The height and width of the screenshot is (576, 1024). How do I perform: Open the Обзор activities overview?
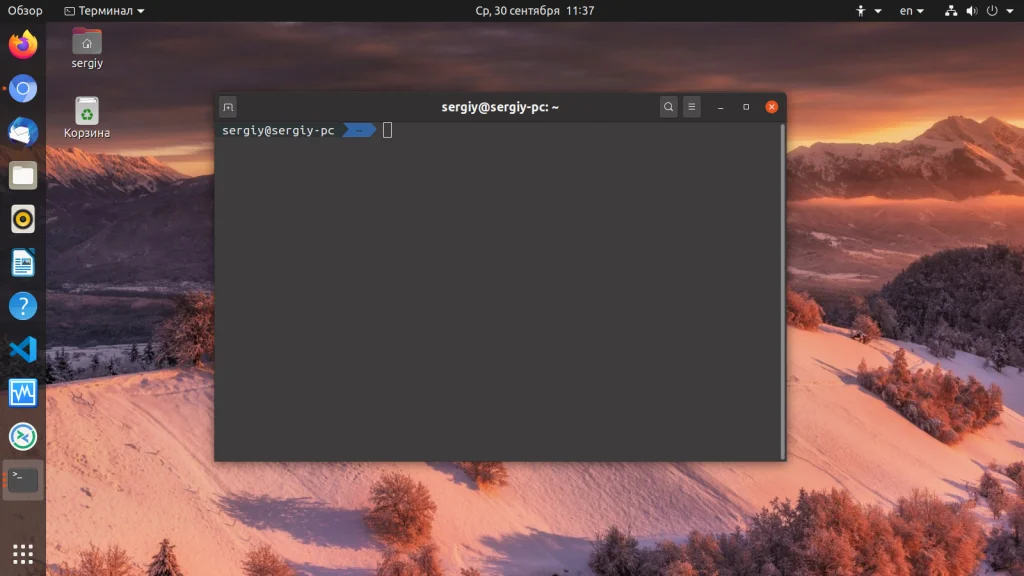(x=25, y=10)
